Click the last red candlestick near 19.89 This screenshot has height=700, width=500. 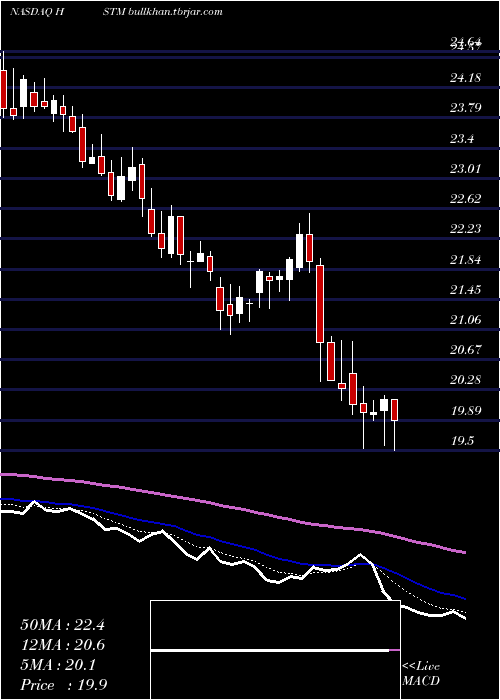point(395,410)
